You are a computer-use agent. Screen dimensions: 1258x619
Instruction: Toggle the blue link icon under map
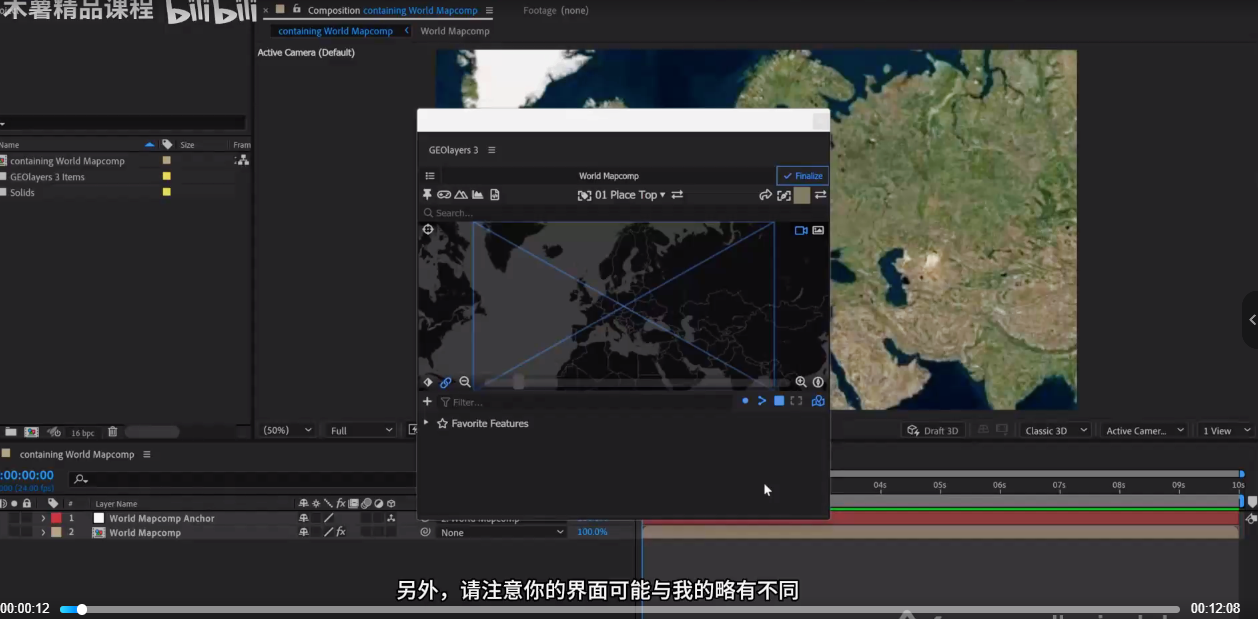click(x=446, y=382)
